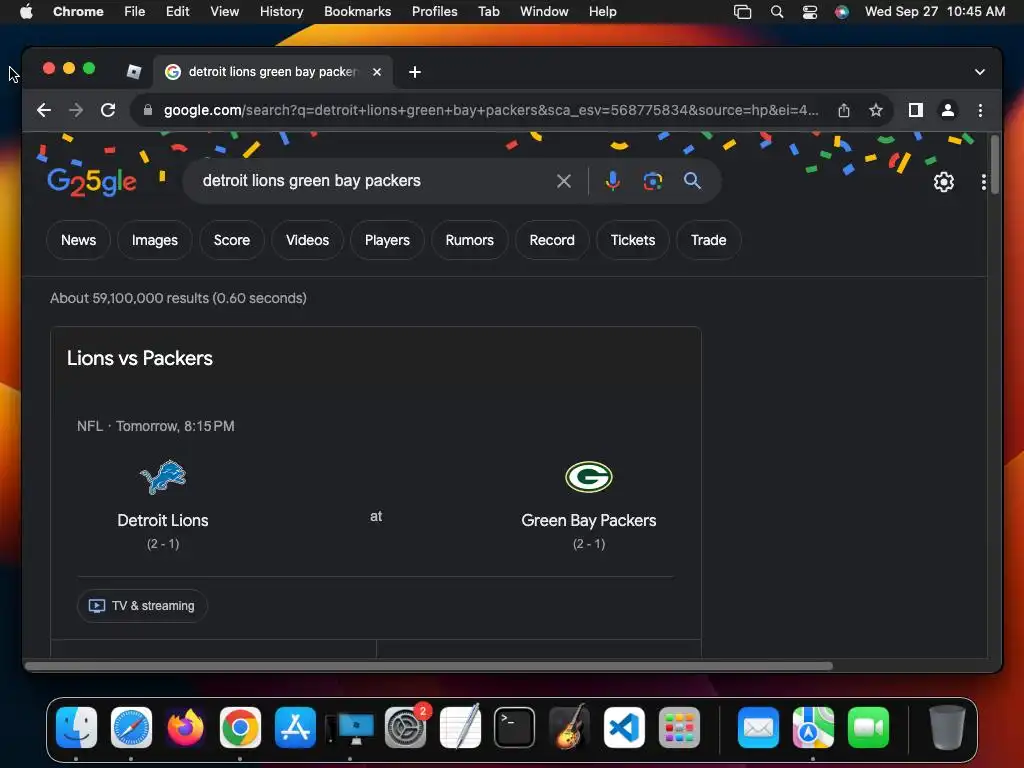Viewport: 1024px width, 768px height.
Task: Launch Firefox from the Dock
Action: tap(185, 727)
